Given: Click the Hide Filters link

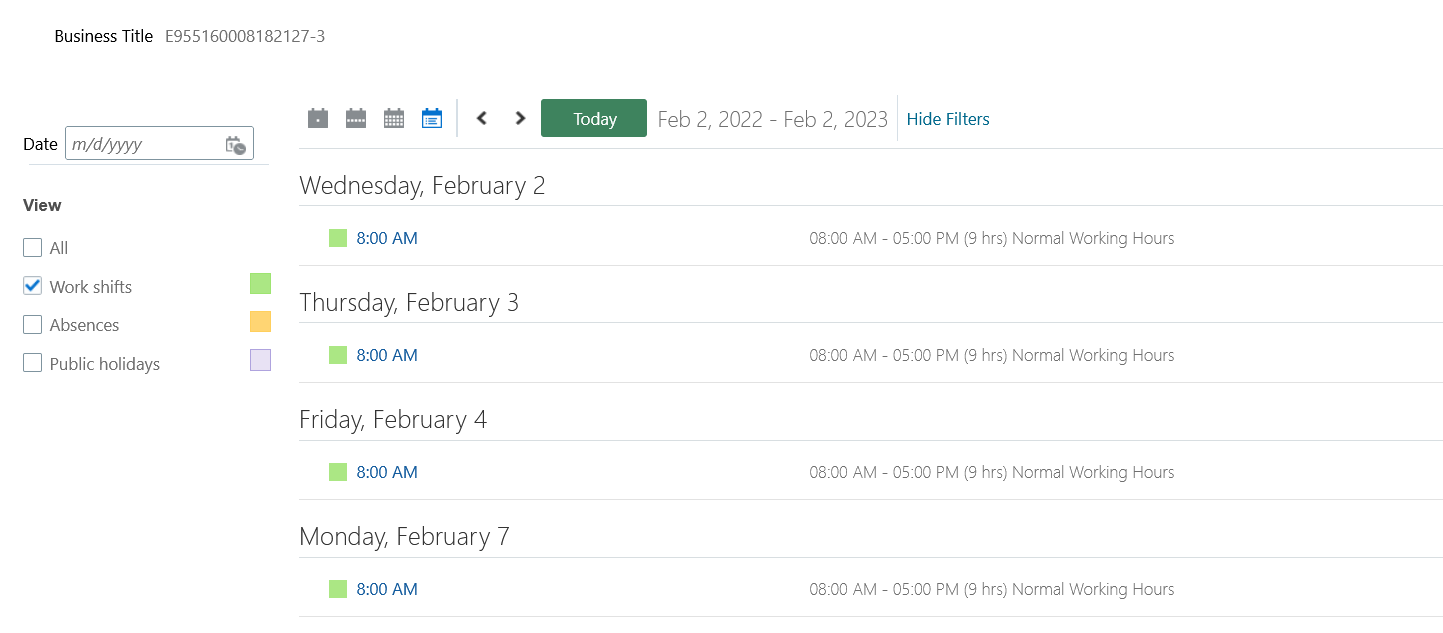Looking at the screenshot, I should pos(948,119).
